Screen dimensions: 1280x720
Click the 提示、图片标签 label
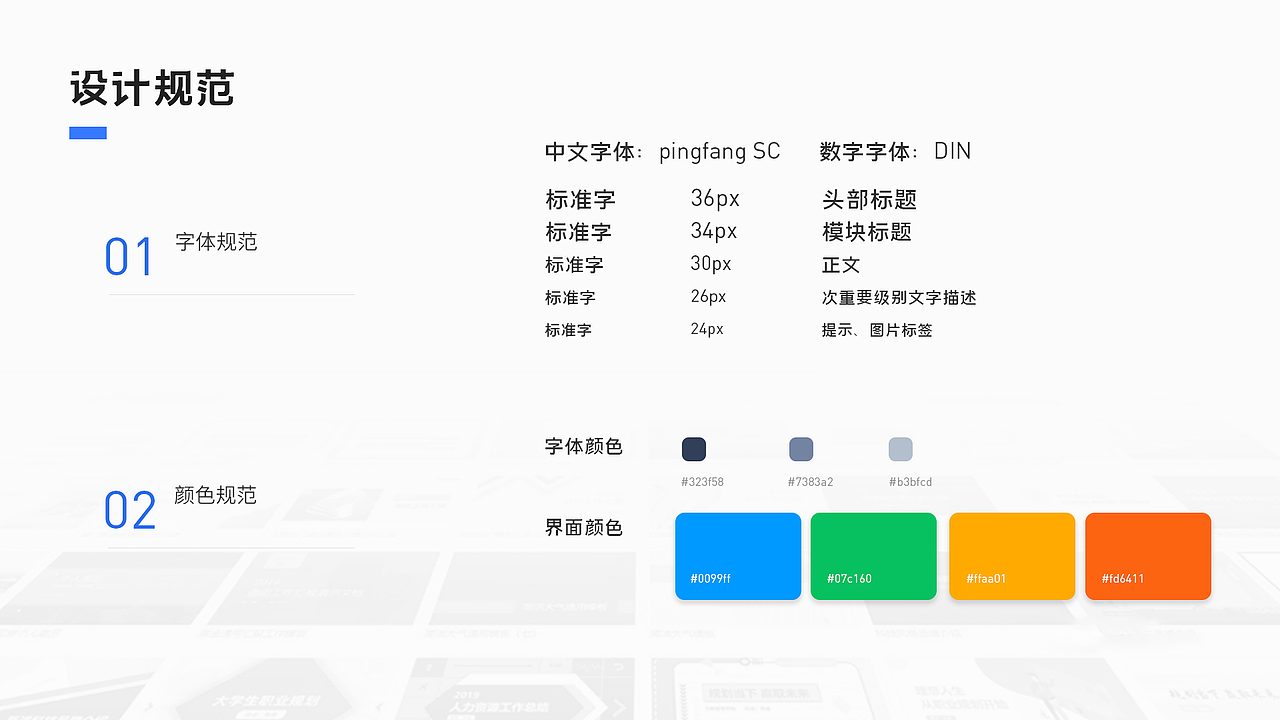pyautogui.click(x=877, y=330)
